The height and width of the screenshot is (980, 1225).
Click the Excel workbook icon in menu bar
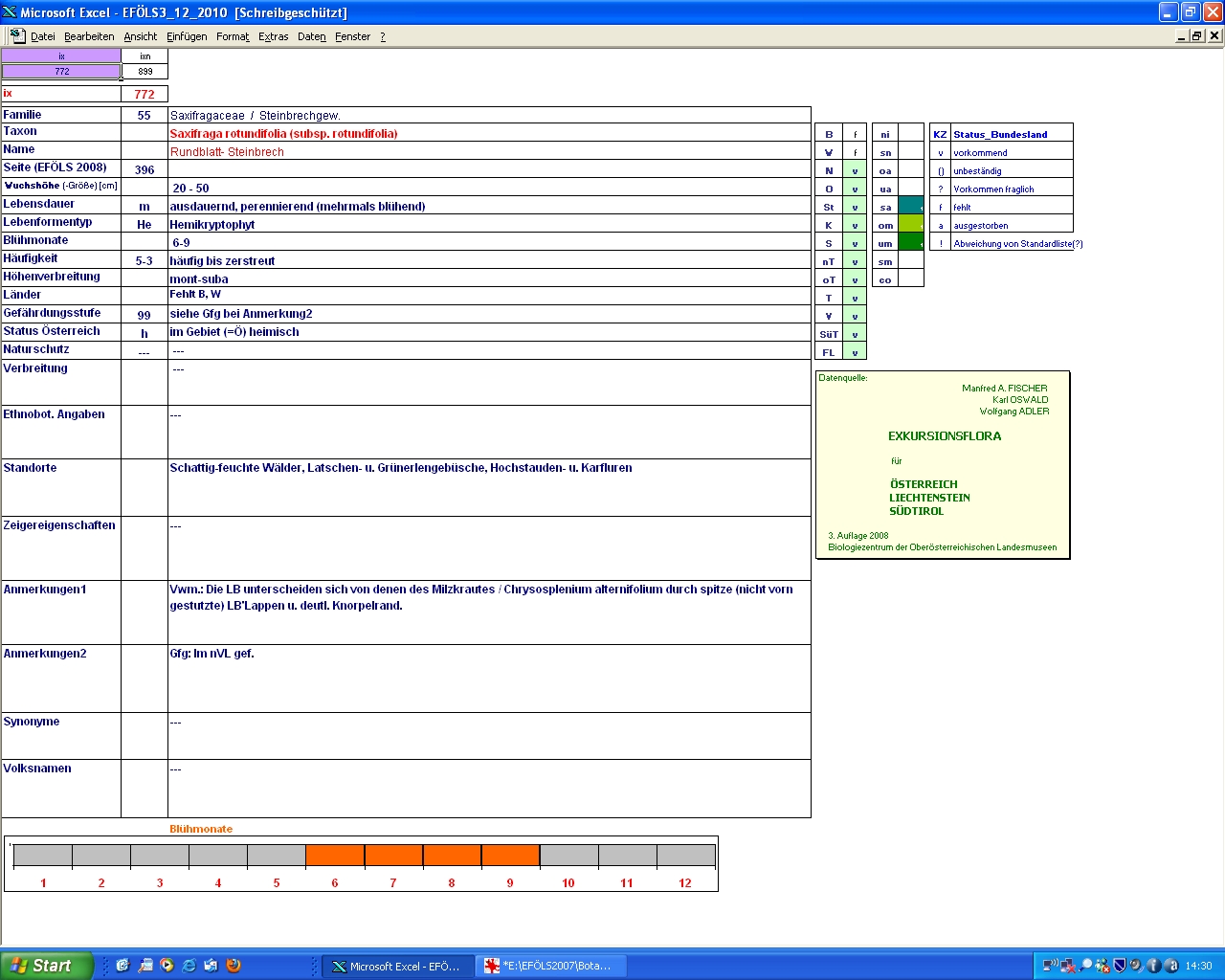(17, 35)
